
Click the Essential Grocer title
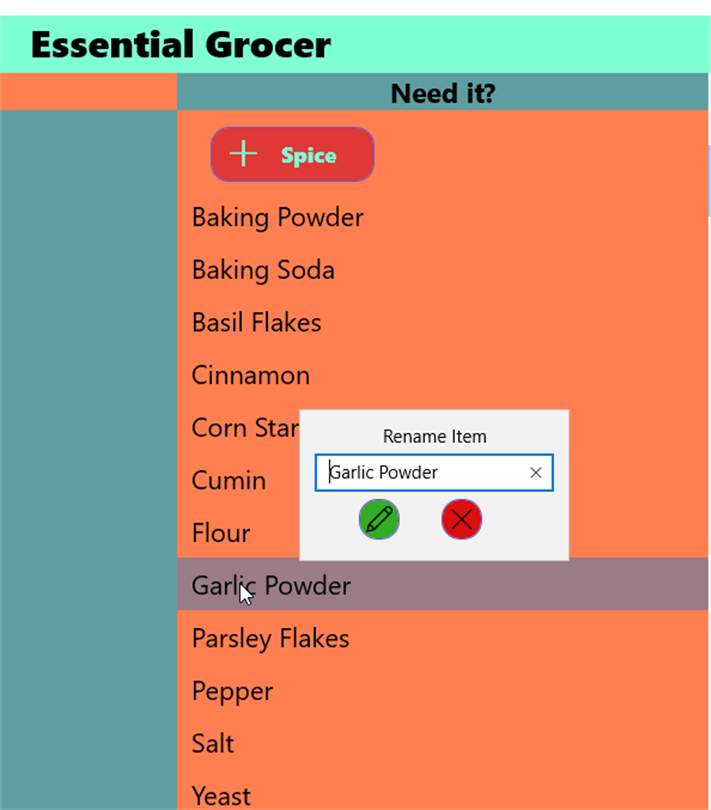click(180, 45)
